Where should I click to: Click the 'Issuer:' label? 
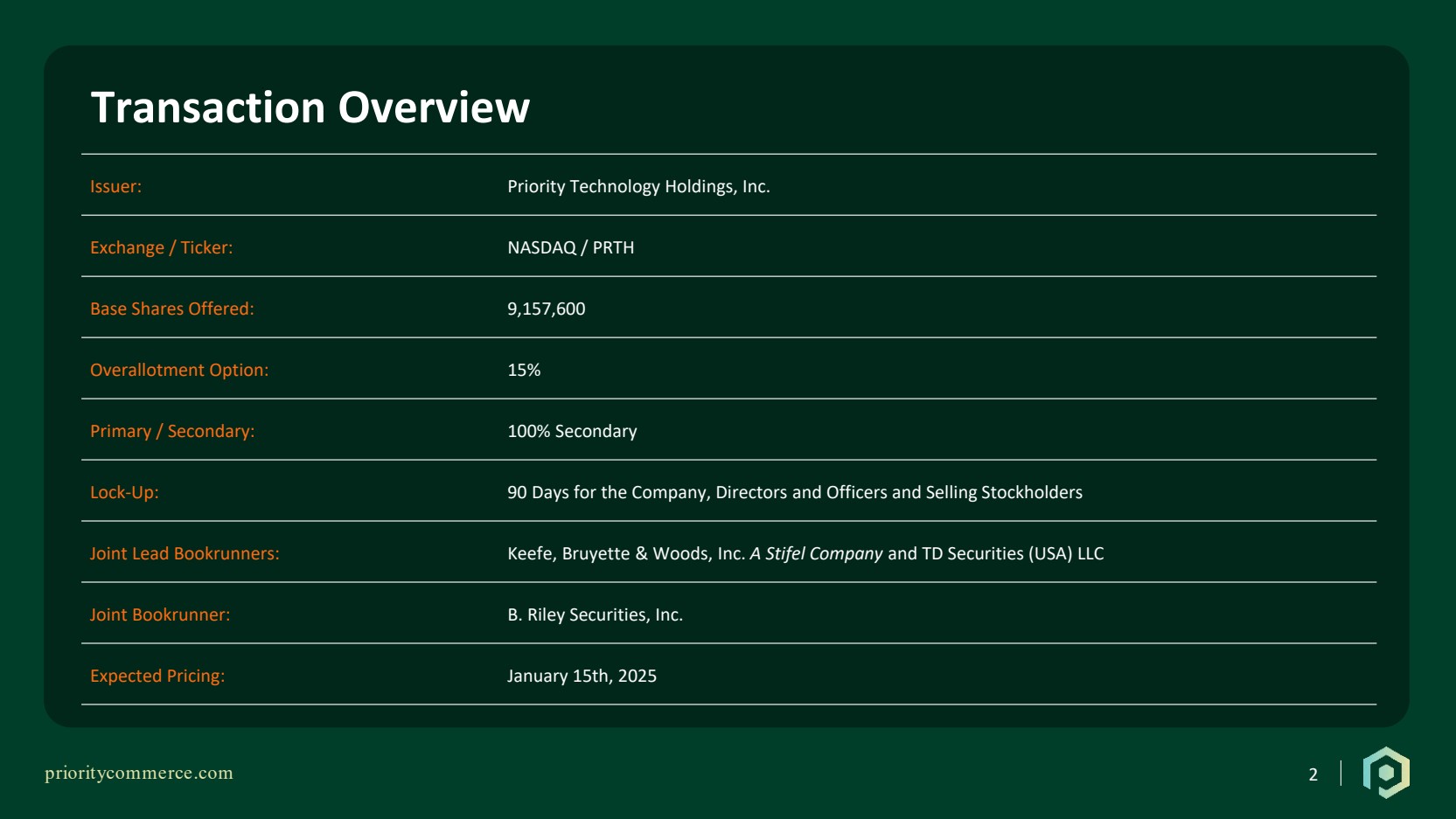click(x=115, y=186)
